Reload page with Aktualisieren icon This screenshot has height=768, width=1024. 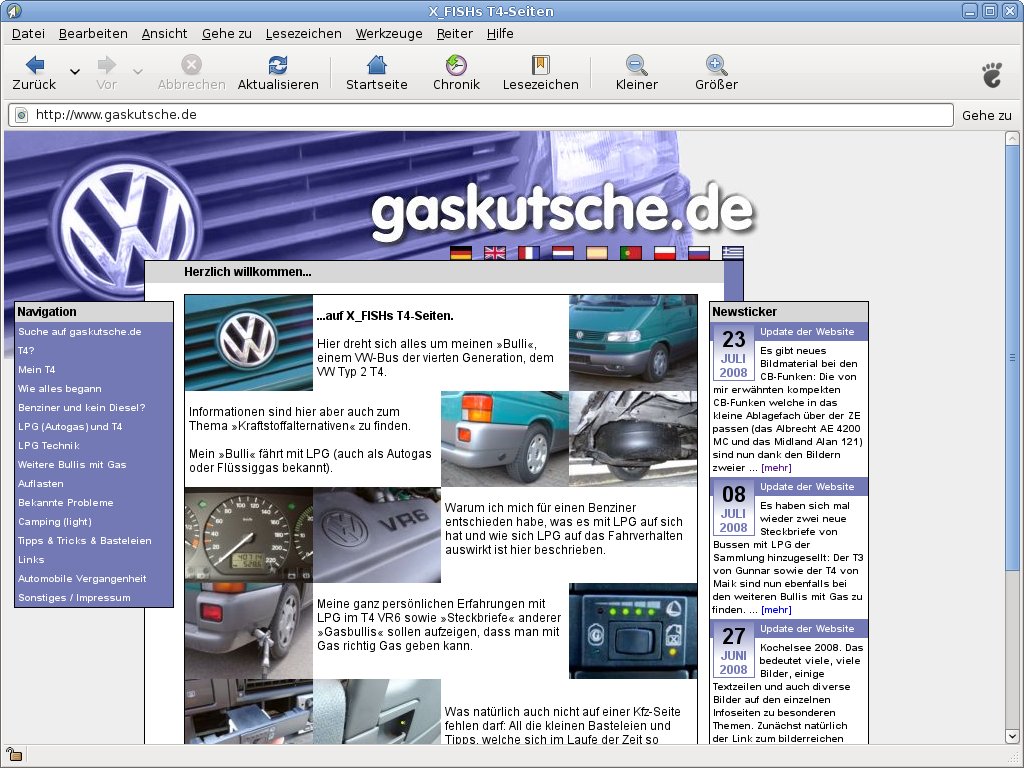pyautogui.click(x=278, y=64)
